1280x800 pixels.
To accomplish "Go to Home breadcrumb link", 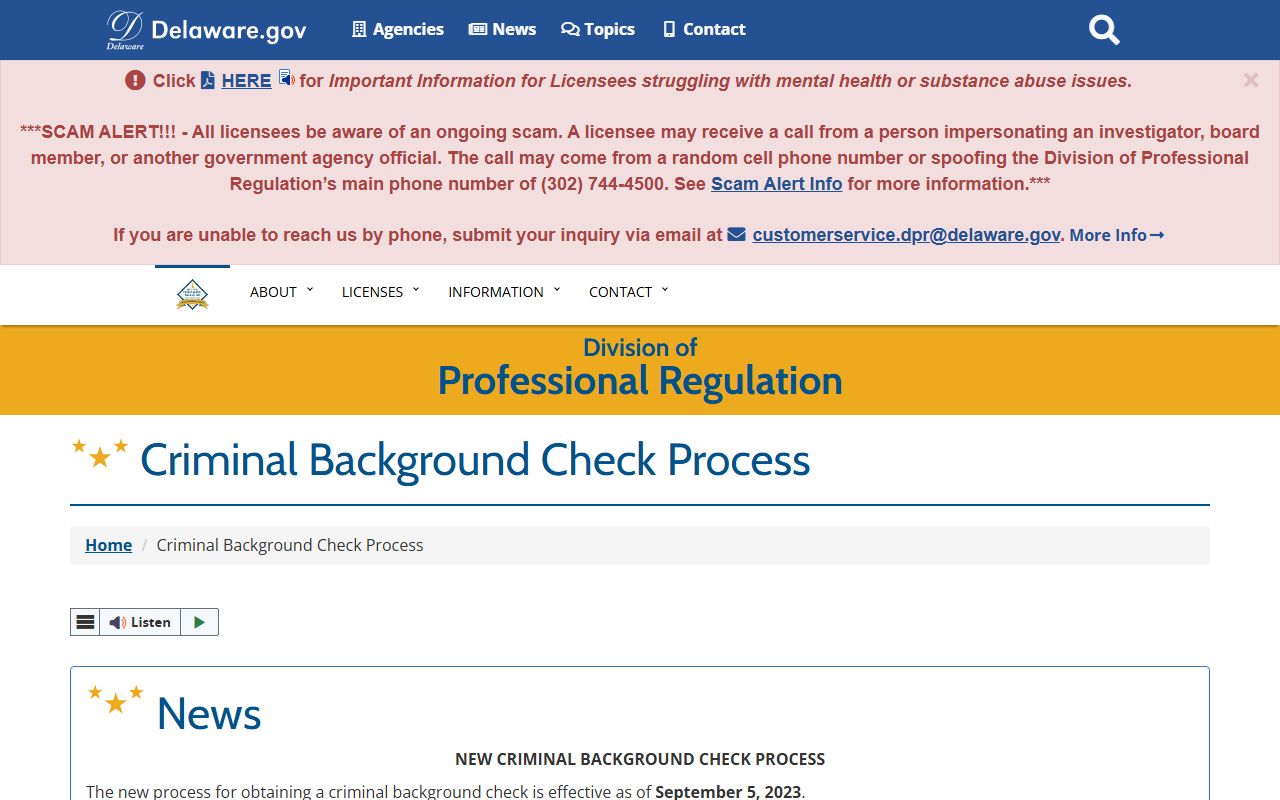I will pyautogui.click(x=108, y=545).
